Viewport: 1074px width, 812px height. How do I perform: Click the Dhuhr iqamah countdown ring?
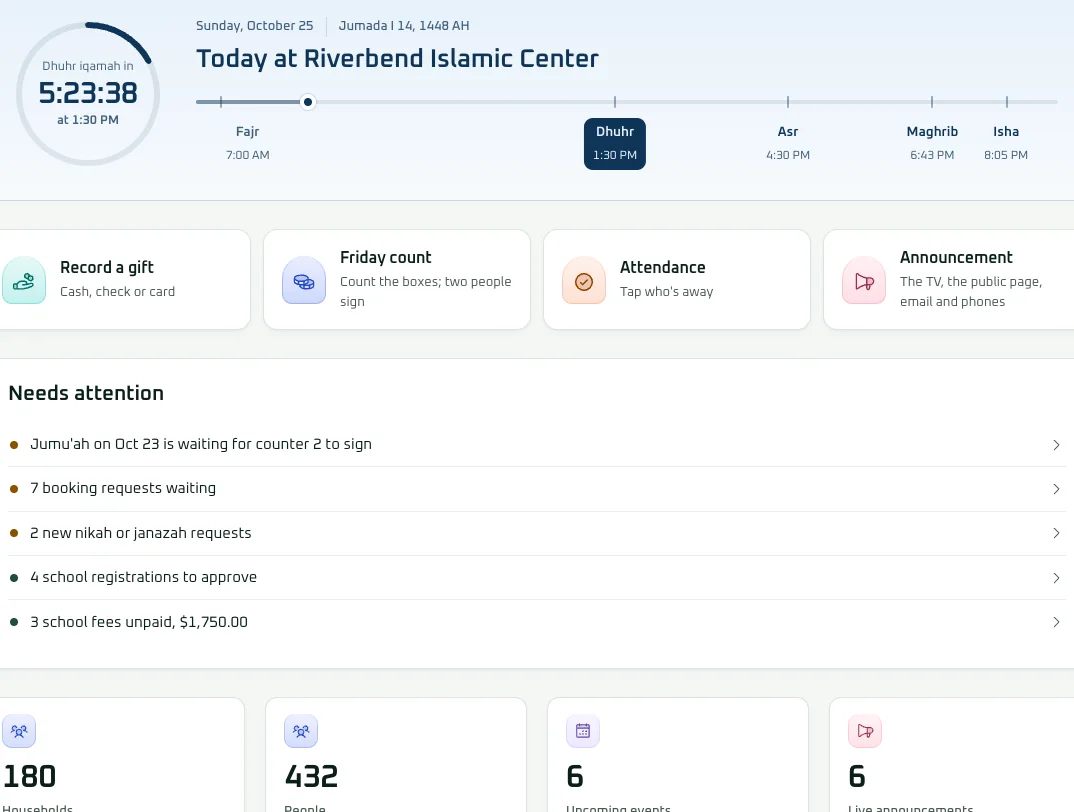coord(88,93)
